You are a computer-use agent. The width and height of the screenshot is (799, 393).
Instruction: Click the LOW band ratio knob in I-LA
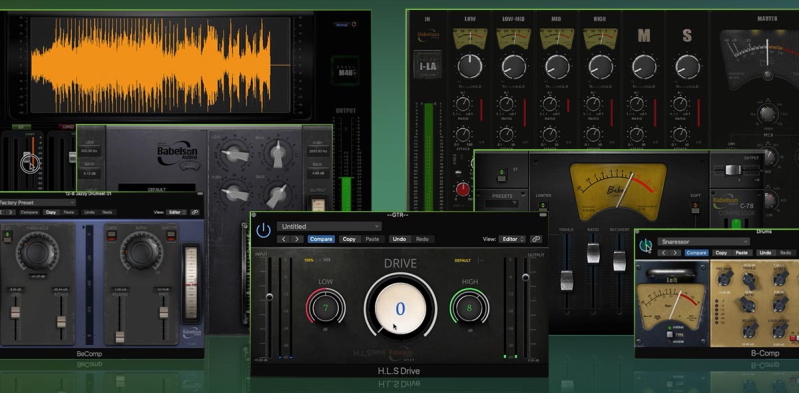pos(463,104)
